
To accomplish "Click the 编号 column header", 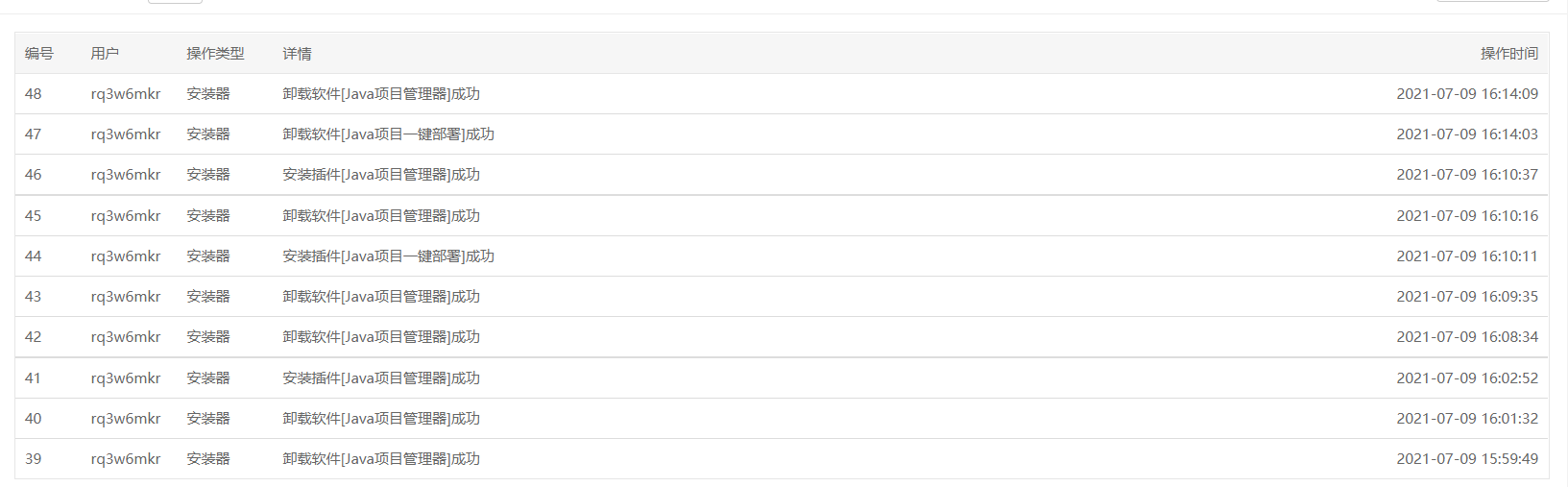I will click(x=39, y=54).
